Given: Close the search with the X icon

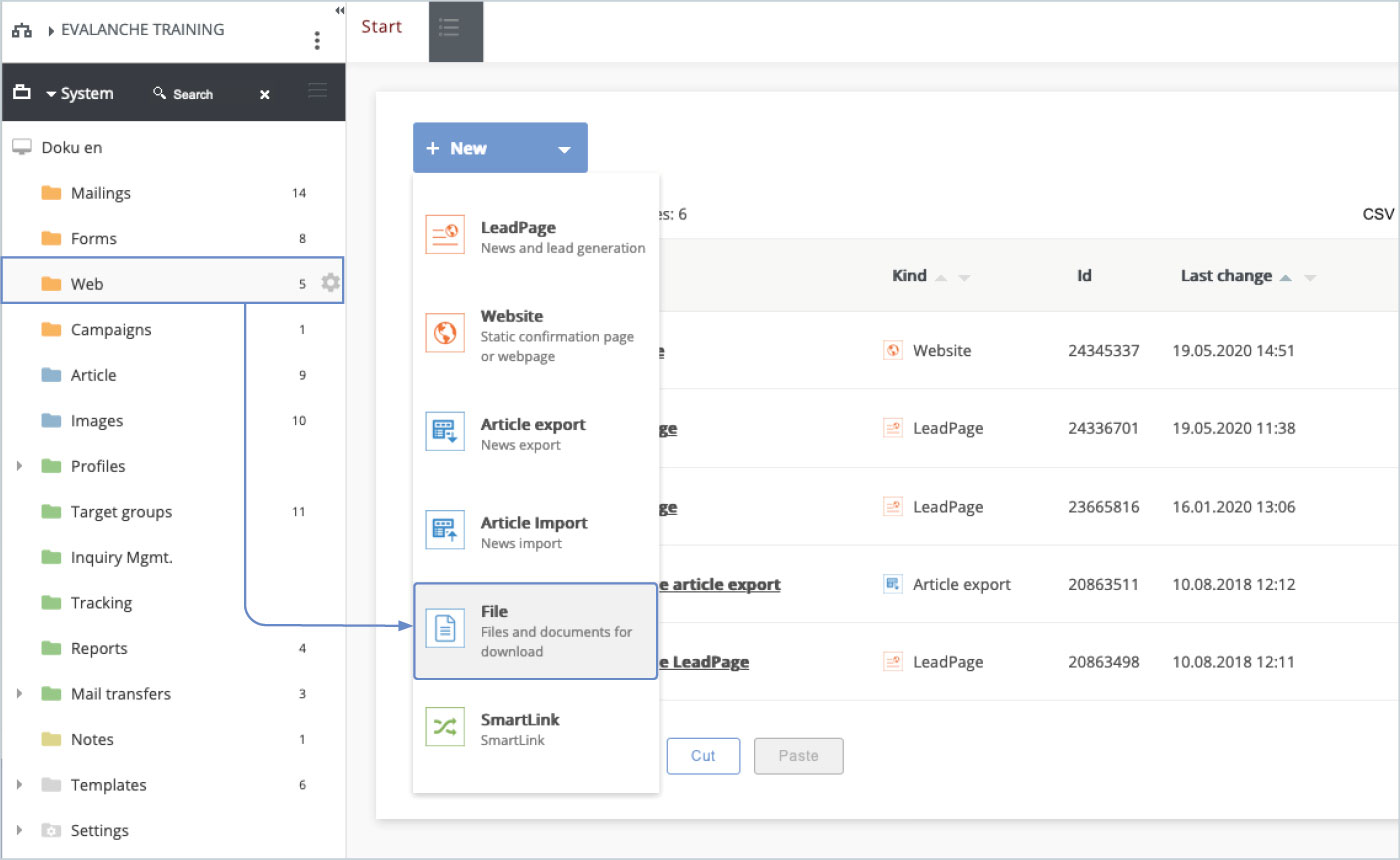Looking at the screenshot, I should click(265, 94).
